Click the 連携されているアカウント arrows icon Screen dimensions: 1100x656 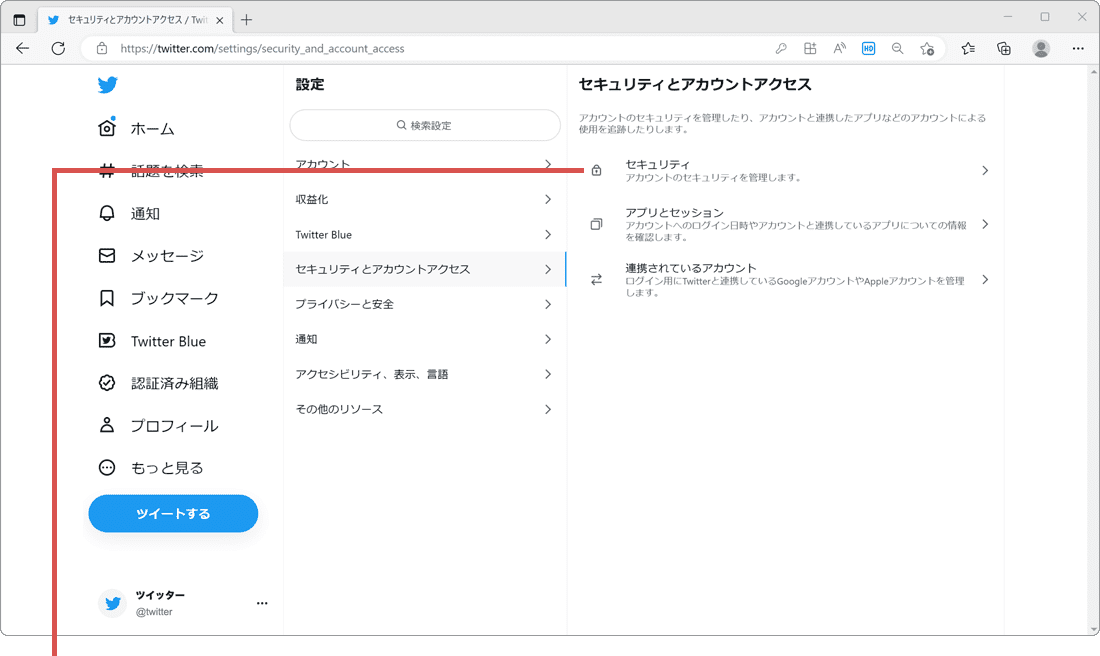[595, 280]
